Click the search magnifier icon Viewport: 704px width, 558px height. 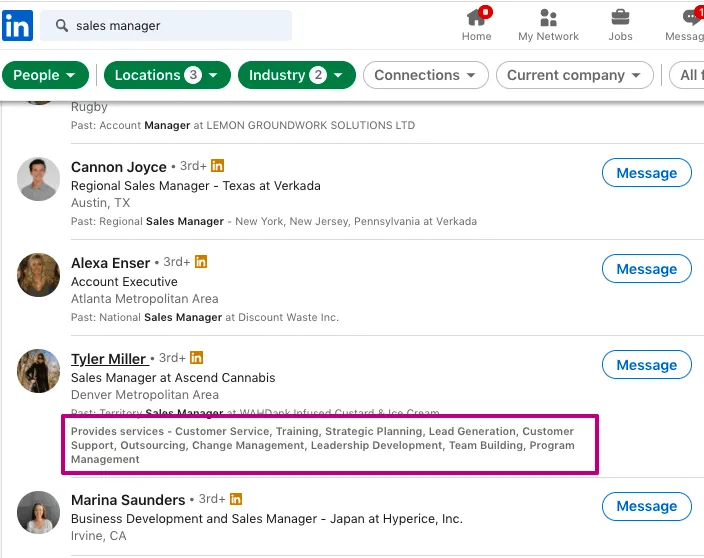(x=62, y=26)
